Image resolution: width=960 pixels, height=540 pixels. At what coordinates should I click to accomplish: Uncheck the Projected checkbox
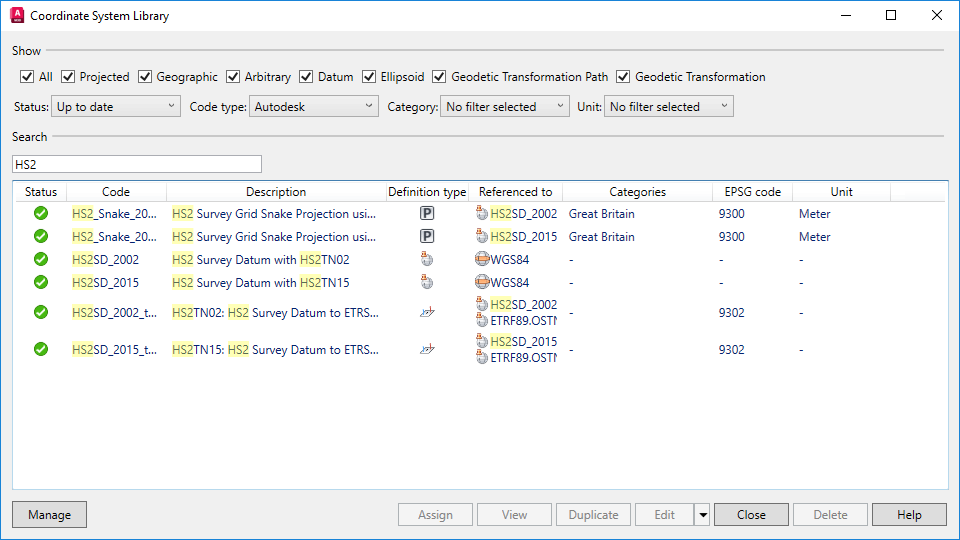coord(68,77)
